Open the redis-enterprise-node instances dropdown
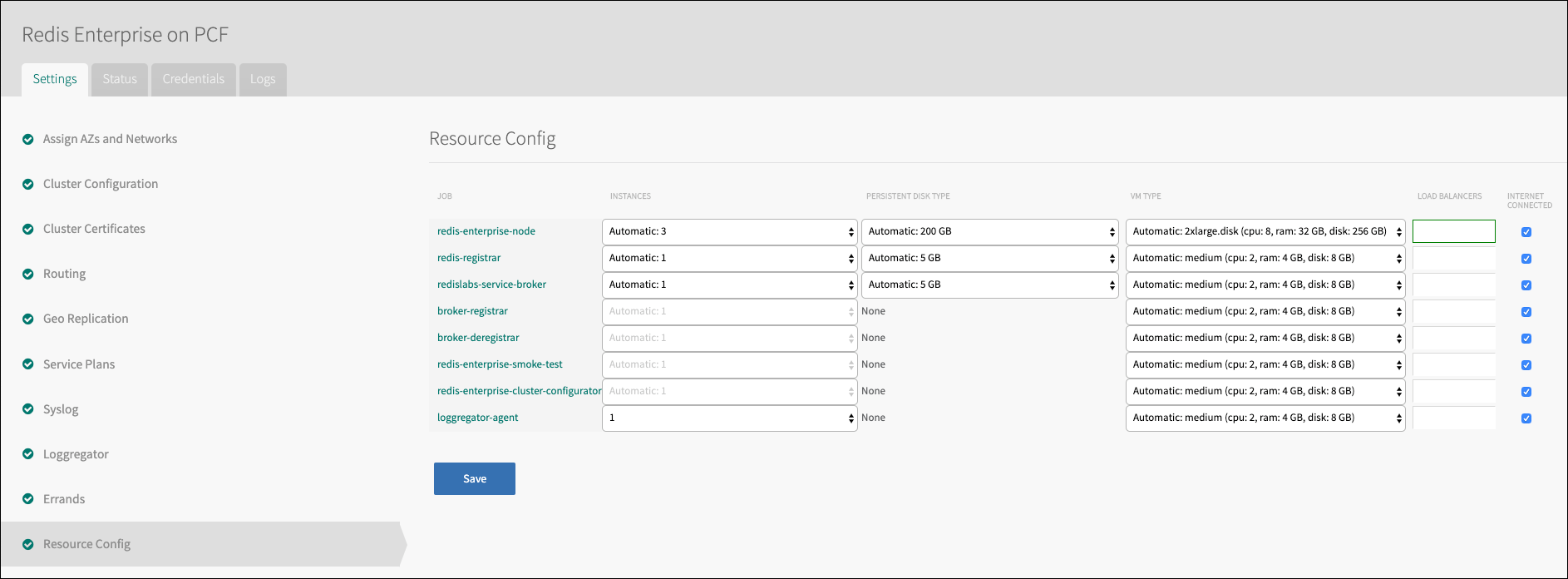Viewport: 1568px width, 579px height. pos(729,232)
